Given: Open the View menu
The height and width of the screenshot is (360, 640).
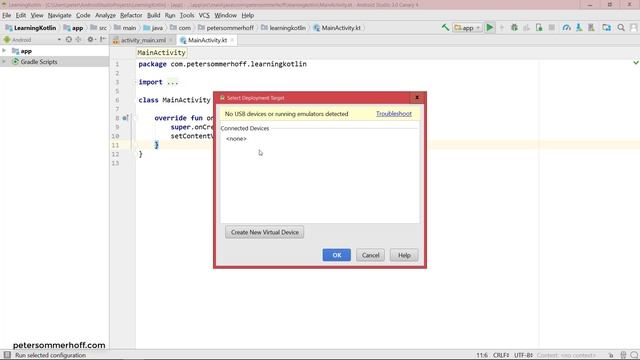Looking at the screenshot, I should click(x=37, y=15).
